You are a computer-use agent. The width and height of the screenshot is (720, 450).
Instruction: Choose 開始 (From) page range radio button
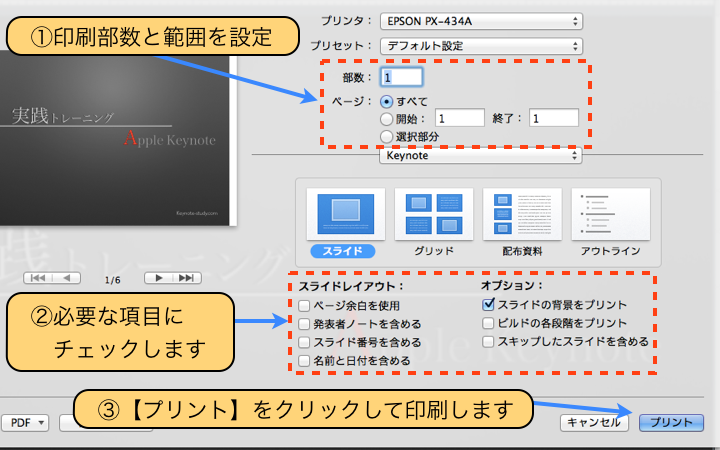pos(387,119)
